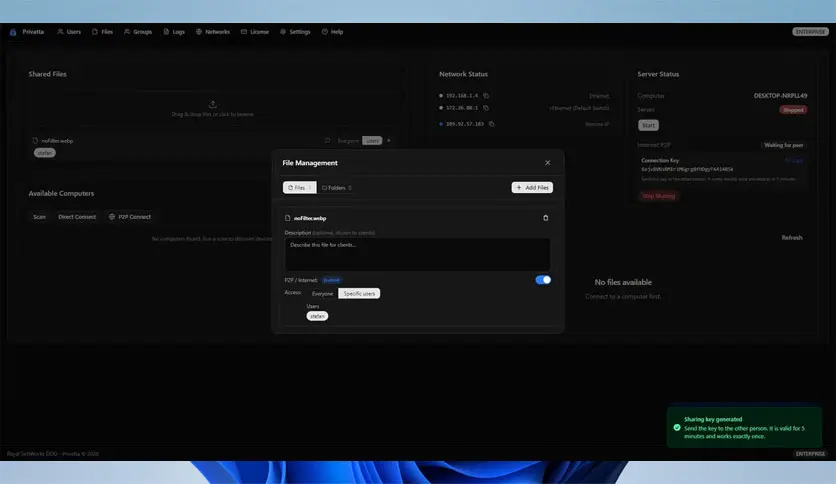Switch to the Files tab in File Management
The image size is (836, 484).
300,188
